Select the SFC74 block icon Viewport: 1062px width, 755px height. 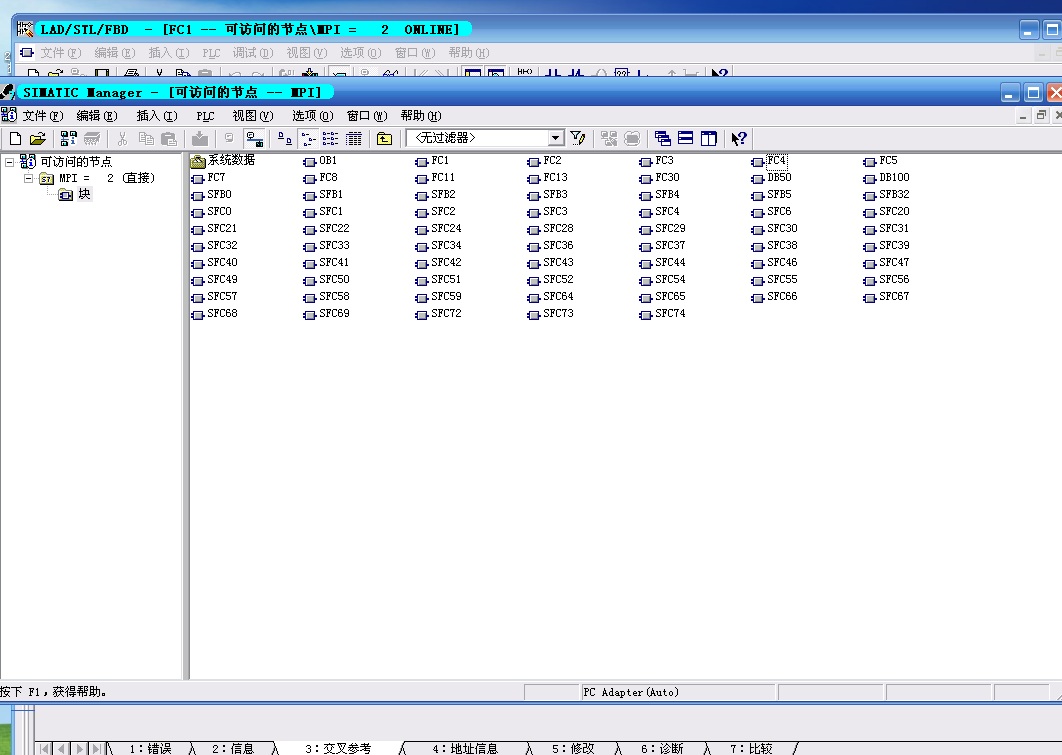[645, 314]
